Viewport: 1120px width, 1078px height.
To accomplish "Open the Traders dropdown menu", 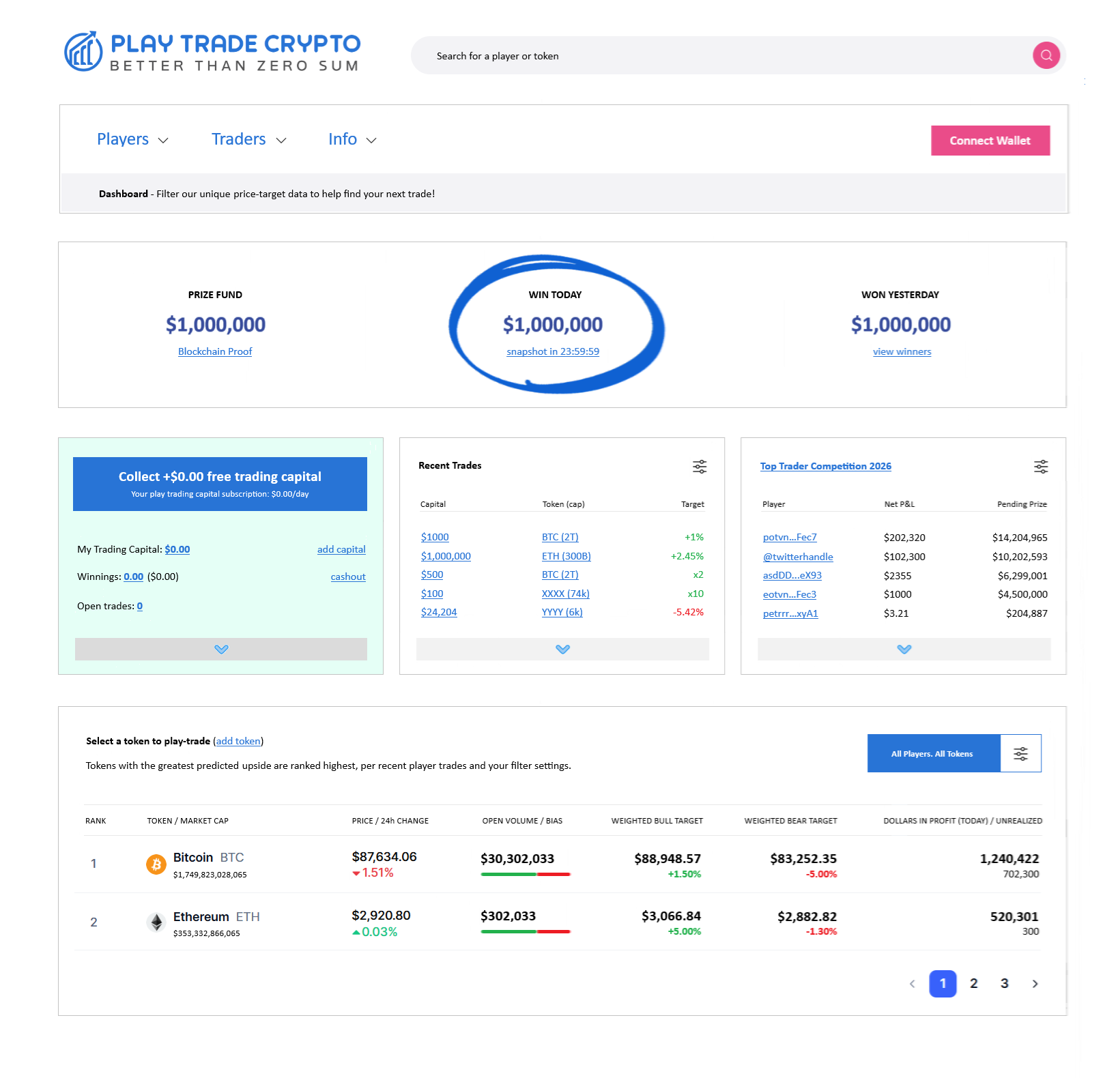I will pyautogui.click(x=248, y=140).
